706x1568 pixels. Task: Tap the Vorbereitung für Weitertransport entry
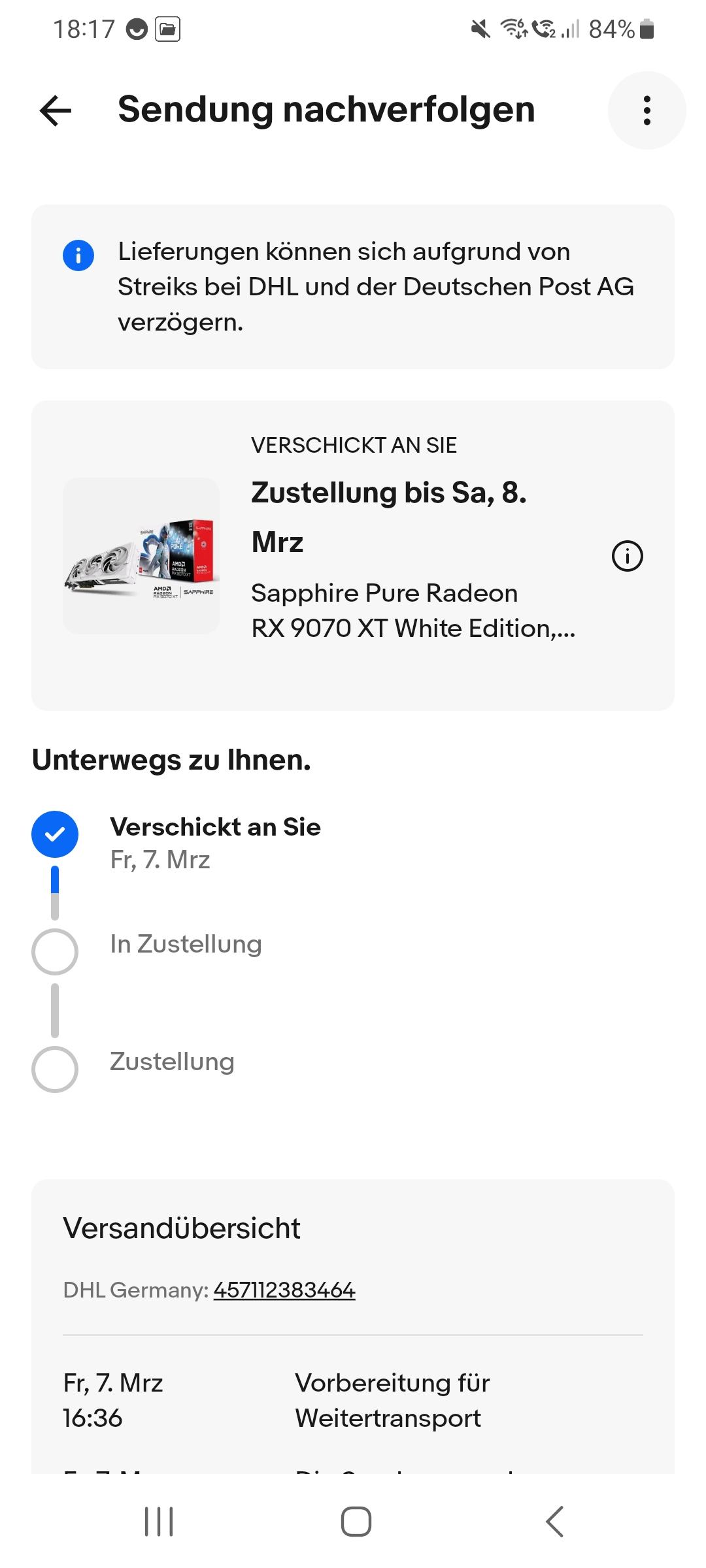(353, 1401)
